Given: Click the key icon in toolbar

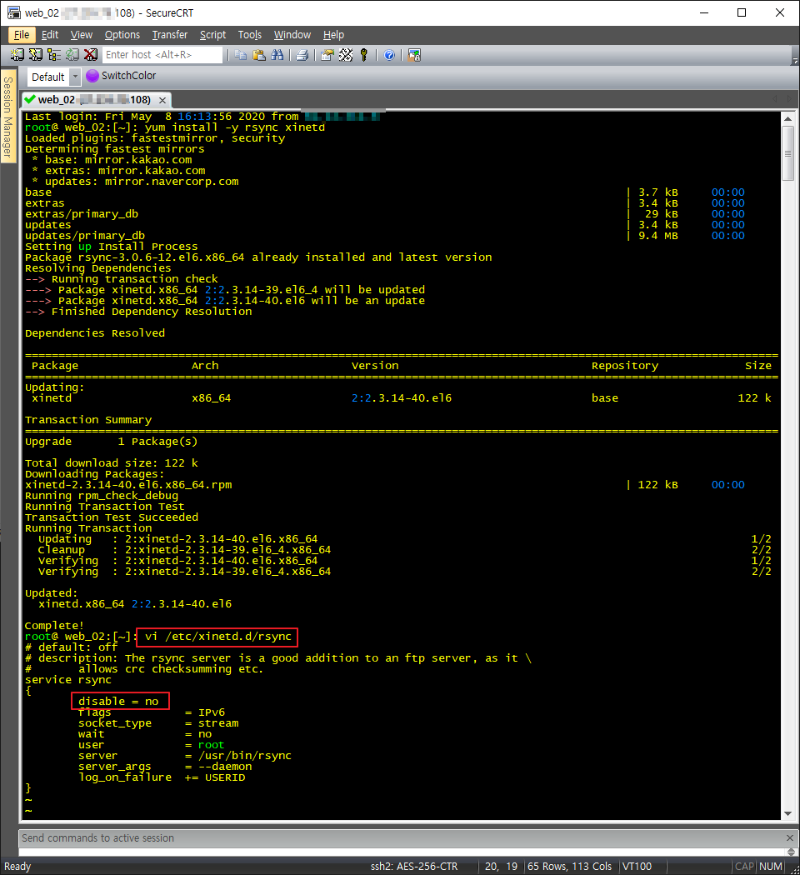Looking at the screenshot, I should click(x=363, y=55).
